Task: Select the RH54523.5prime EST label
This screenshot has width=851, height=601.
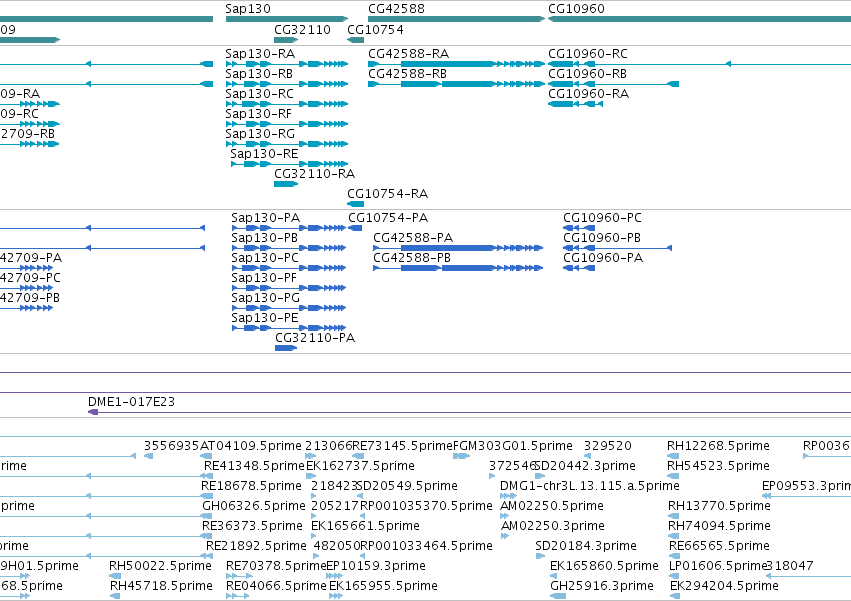Action: (x=718, y=466)
